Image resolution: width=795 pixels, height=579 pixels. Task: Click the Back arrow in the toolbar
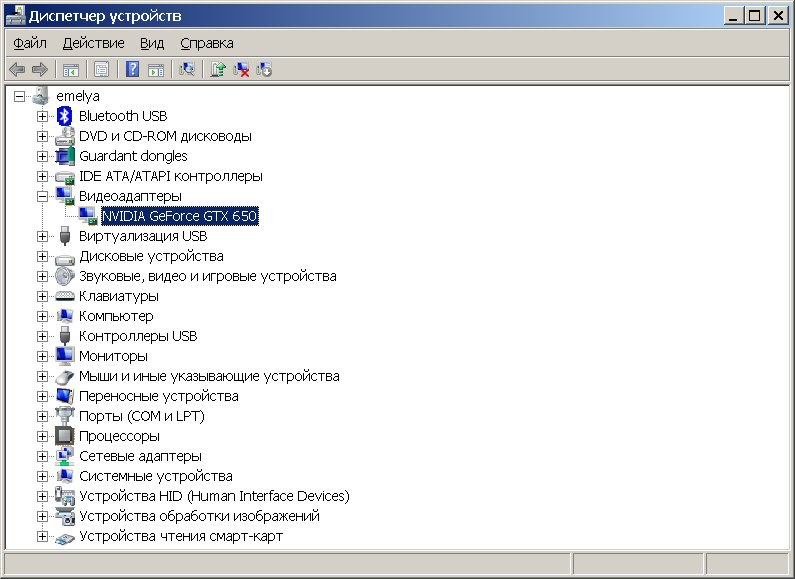pyautogui.click(x=17, y=69)
